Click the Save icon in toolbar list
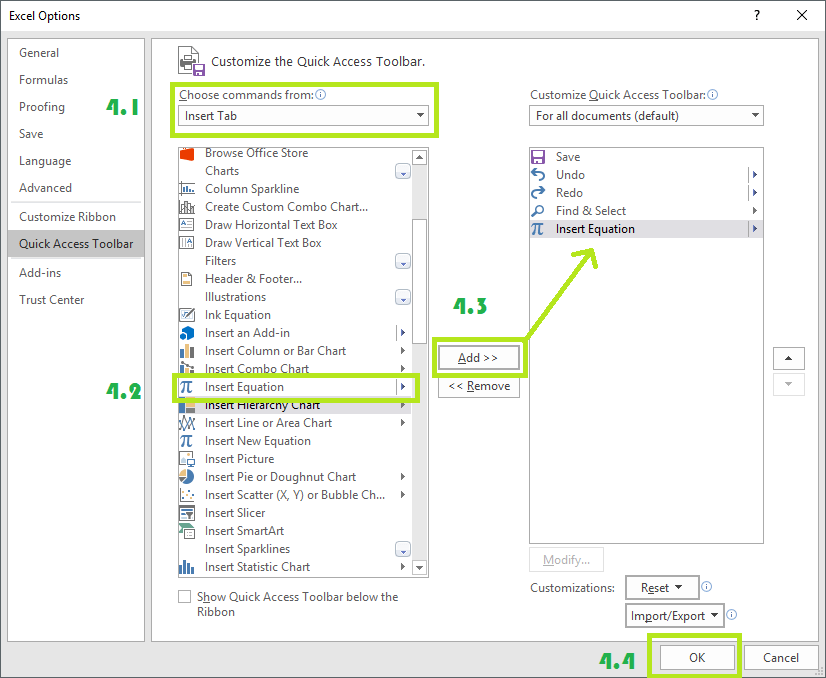The image size is (826, 678). point(538,157)
